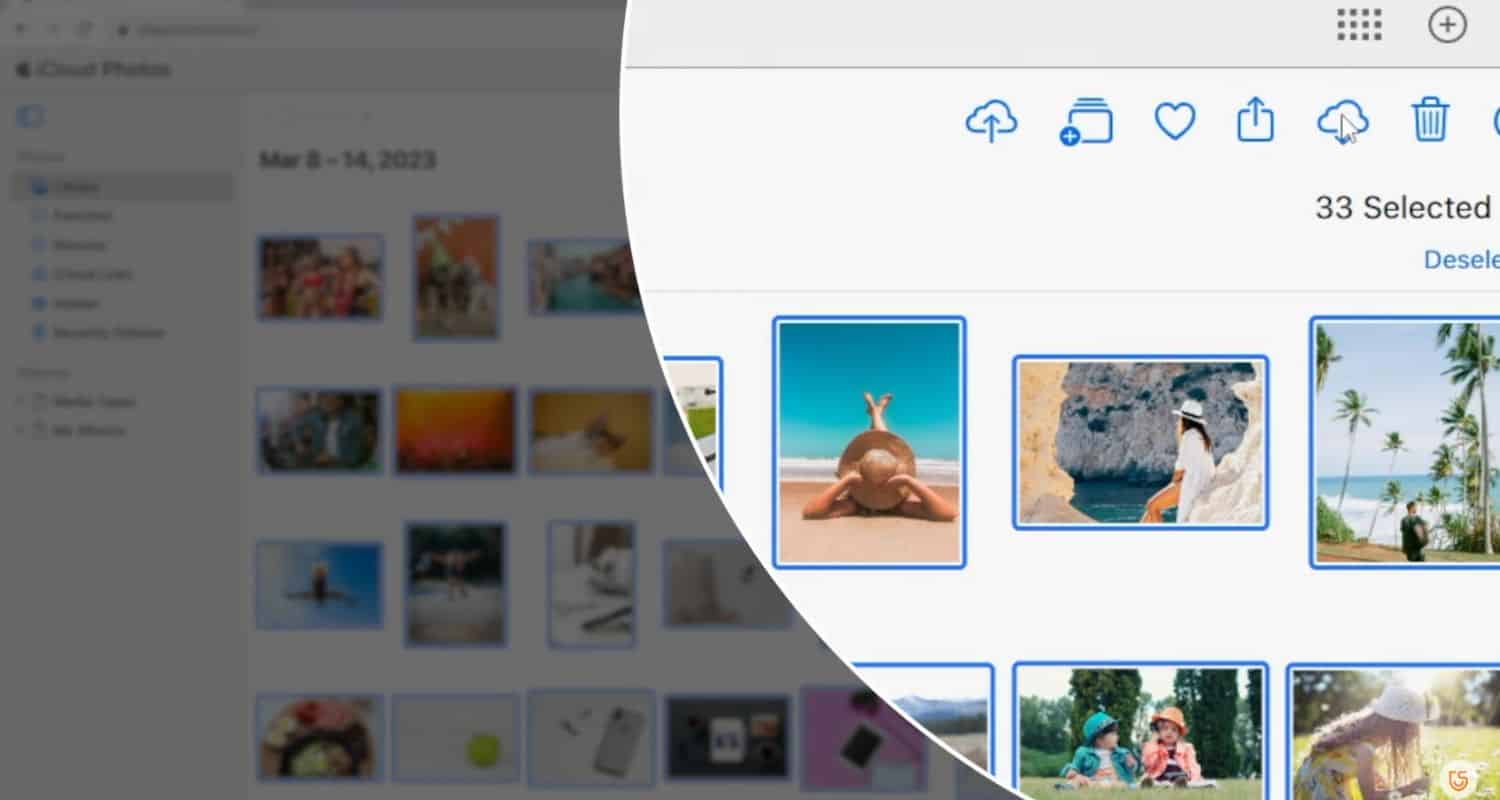Image resolution: width=1500 pixels, height=800 pixels.
Task: Select the blurred group of people photo
Action: pos(320,277)
